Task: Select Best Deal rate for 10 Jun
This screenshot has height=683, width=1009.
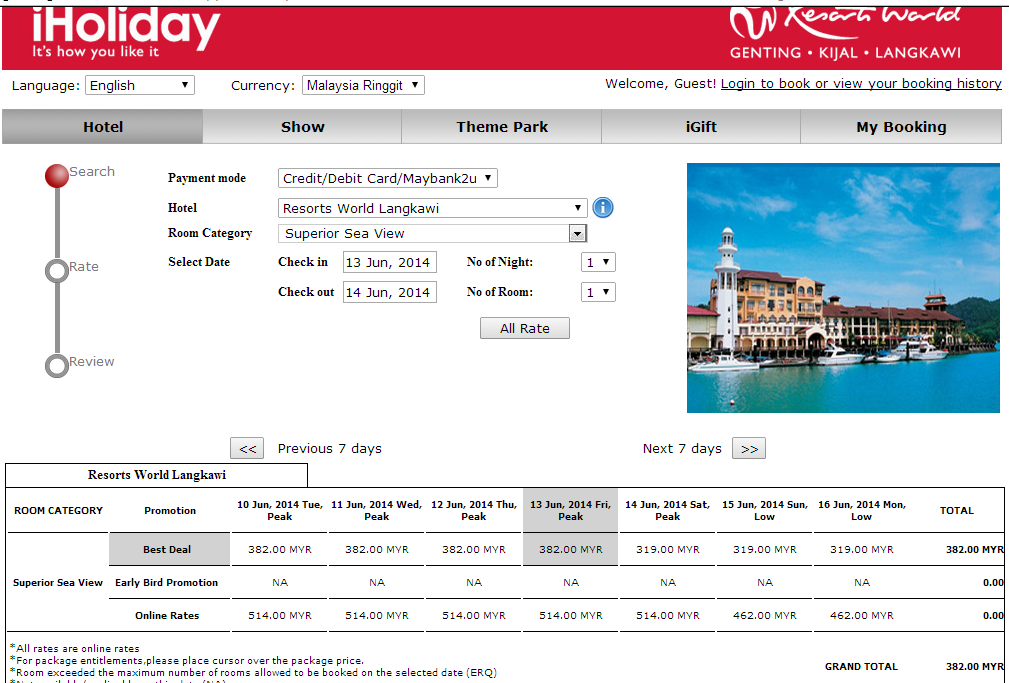Action: [x=280, y=549]
